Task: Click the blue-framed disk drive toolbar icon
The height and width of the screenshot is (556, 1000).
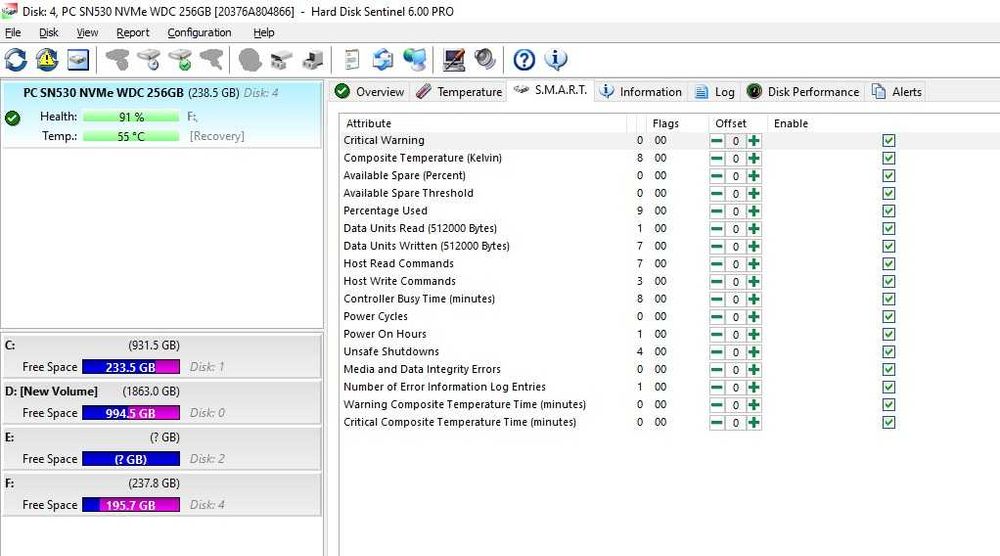Action: point(78,60)
